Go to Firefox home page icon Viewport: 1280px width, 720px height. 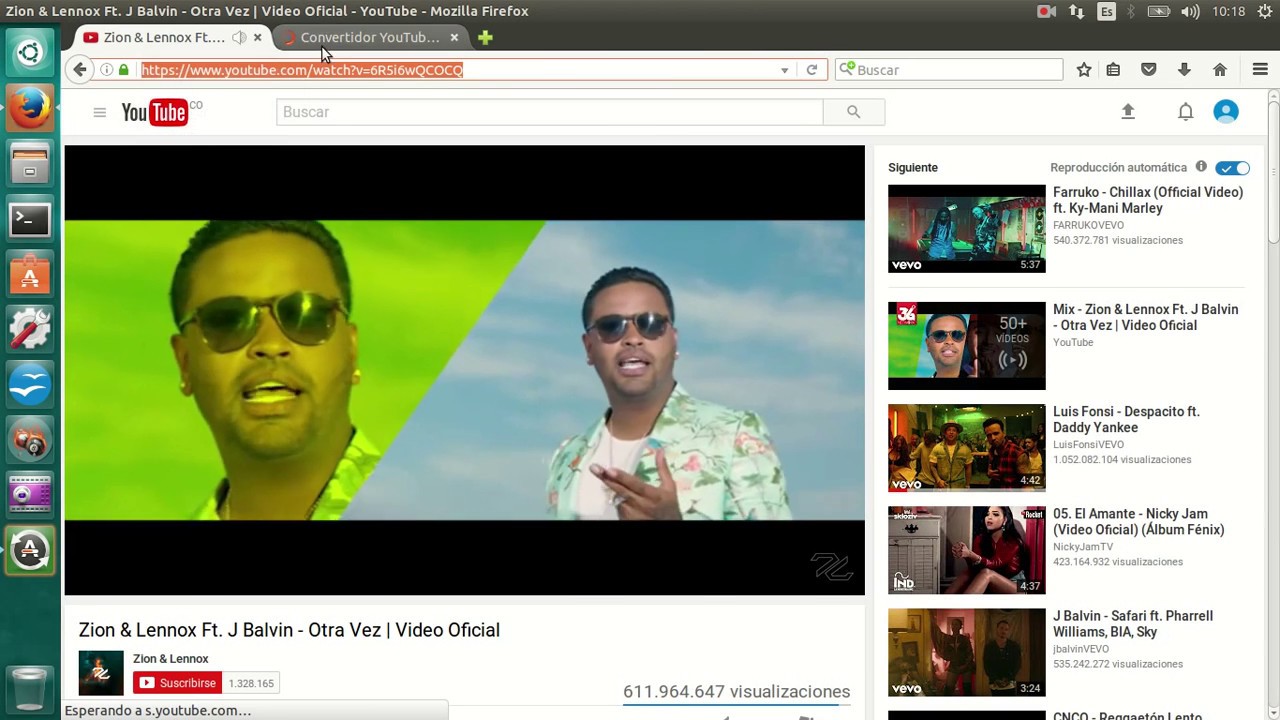pyautogui.click(x=1220, y=70)
